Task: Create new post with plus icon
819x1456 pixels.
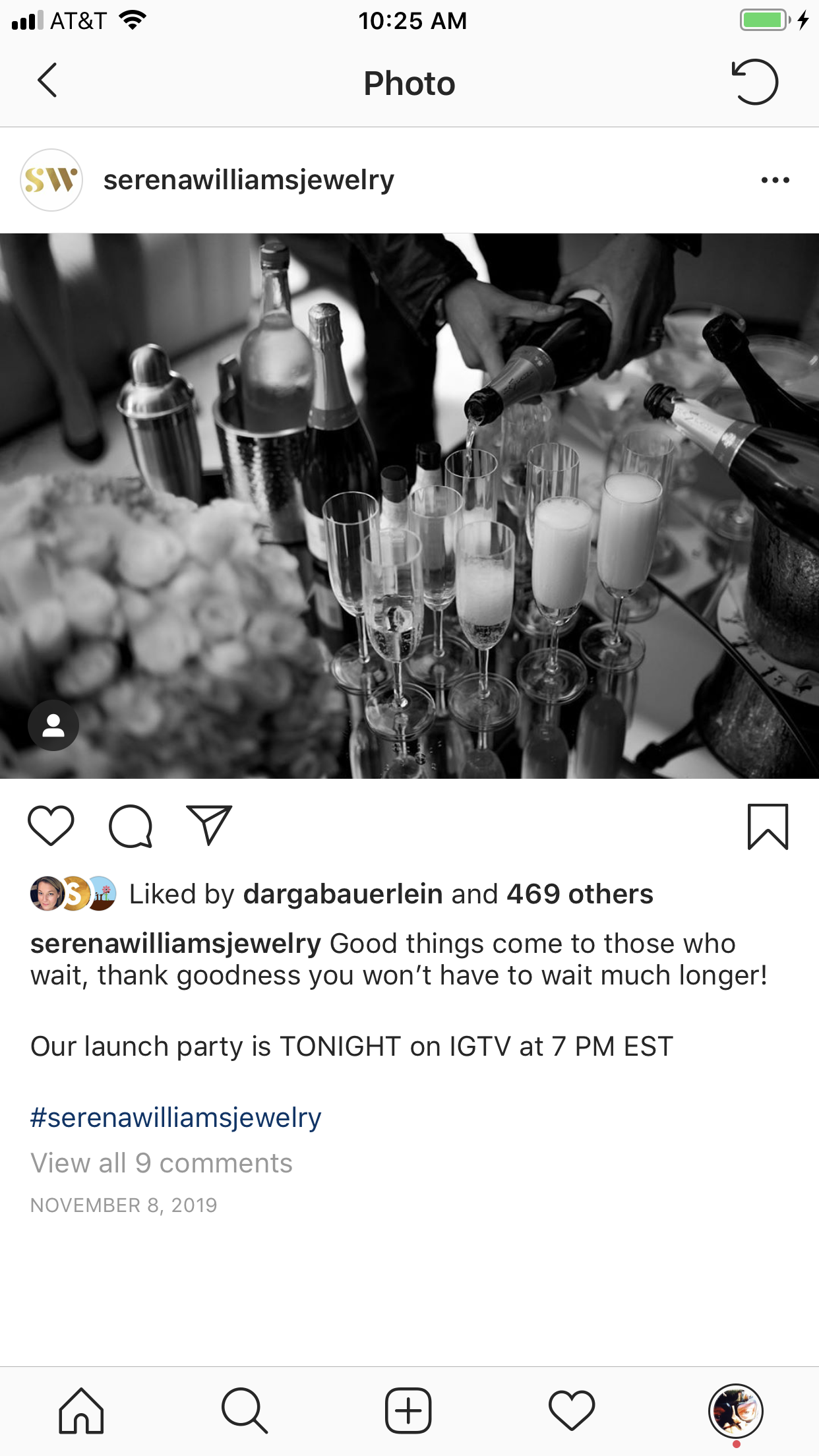Action: (x=408, y=1410)
